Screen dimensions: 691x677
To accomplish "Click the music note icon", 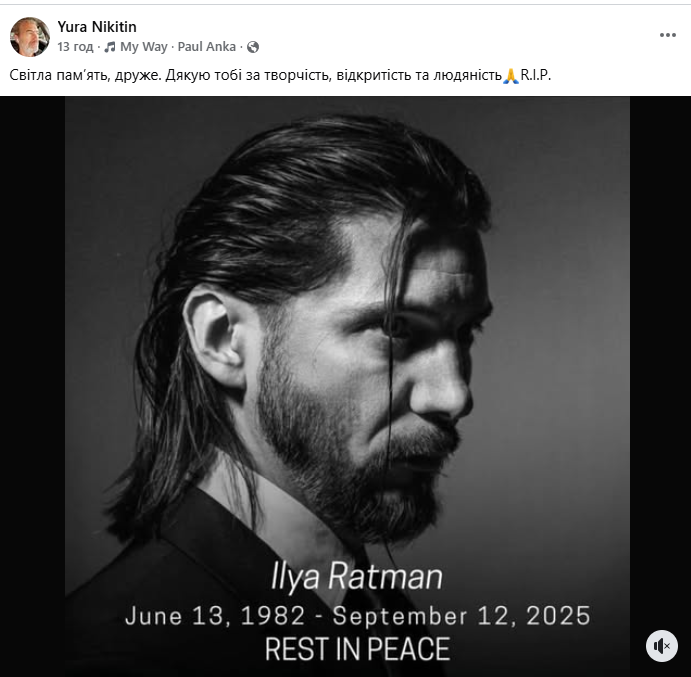I will pyautogui.click(x=110, y=47).
